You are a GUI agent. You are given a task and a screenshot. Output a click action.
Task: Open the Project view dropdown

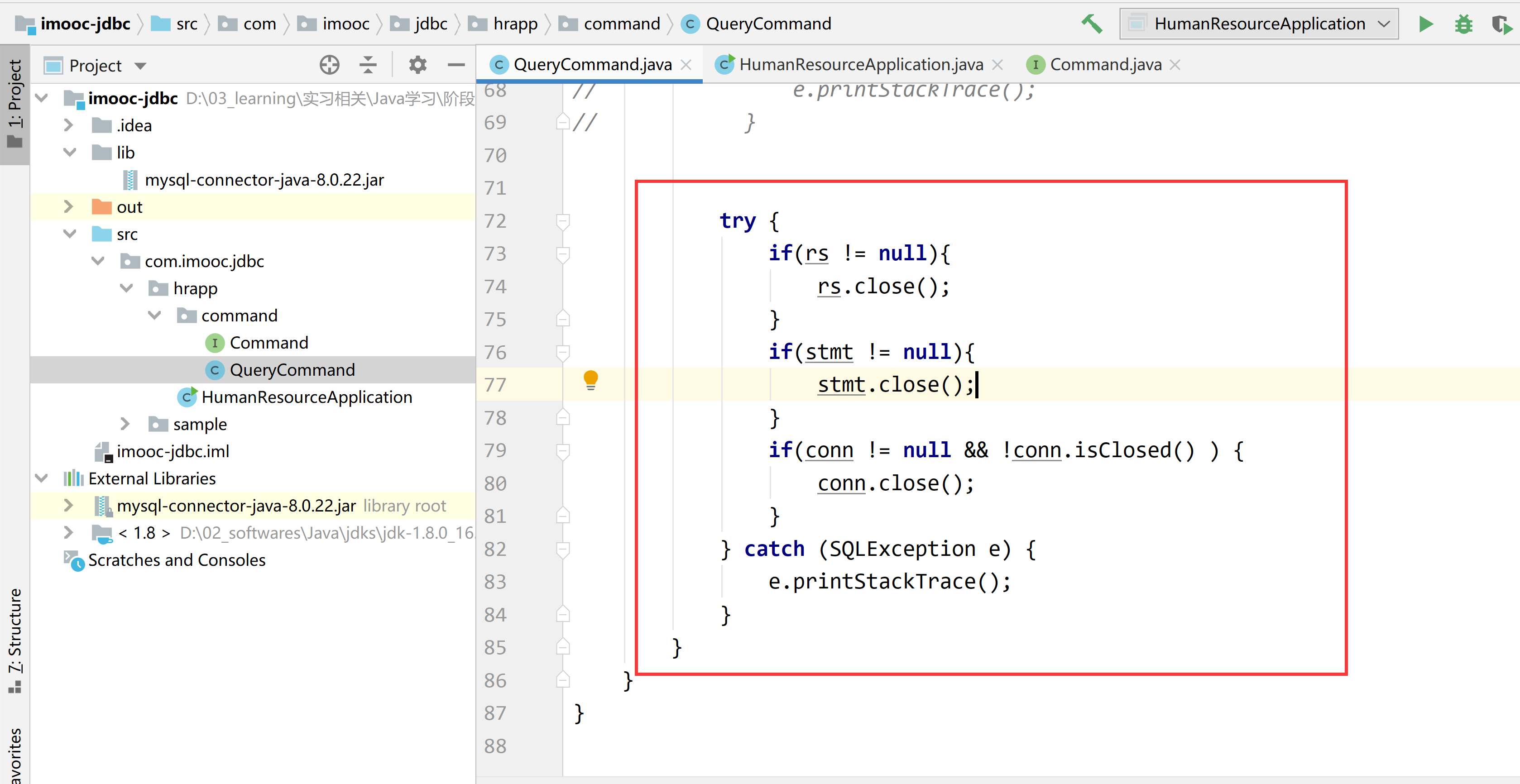pyautogui.click(x=140, y=66)
